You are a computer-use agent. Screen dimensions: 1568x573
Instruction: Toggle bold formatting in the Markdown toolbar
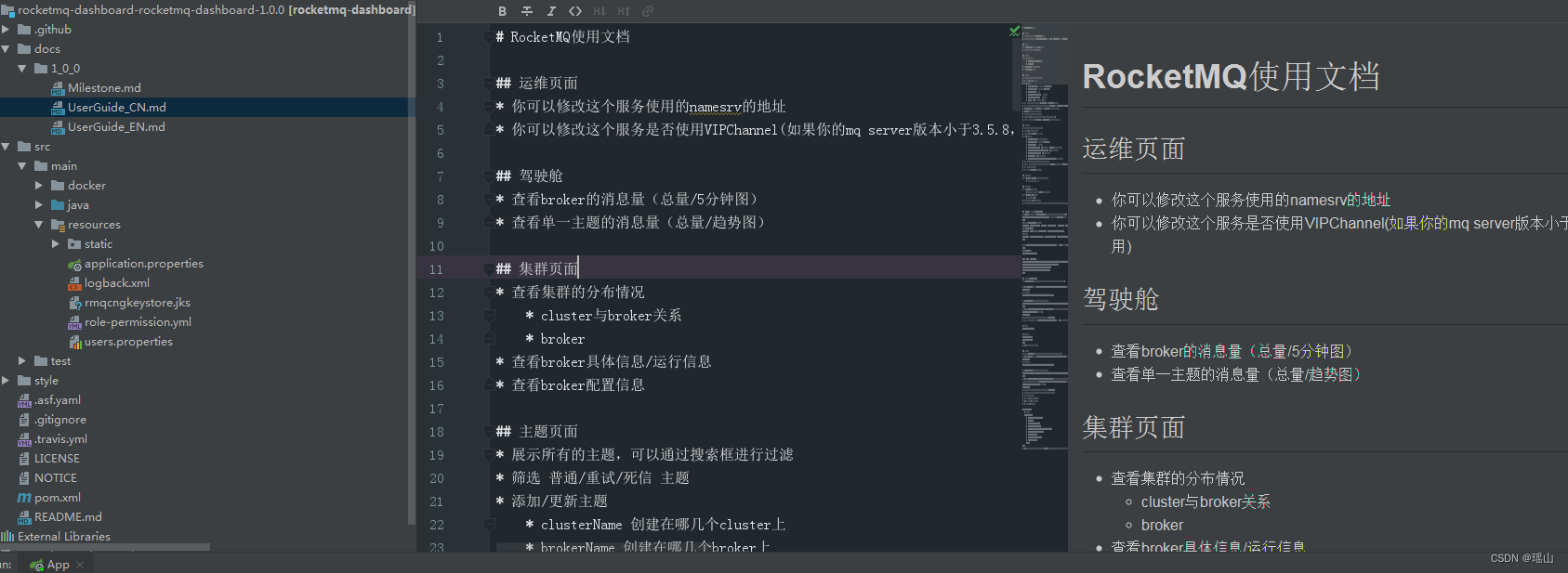pyautogui.click(x=502, y=11)
